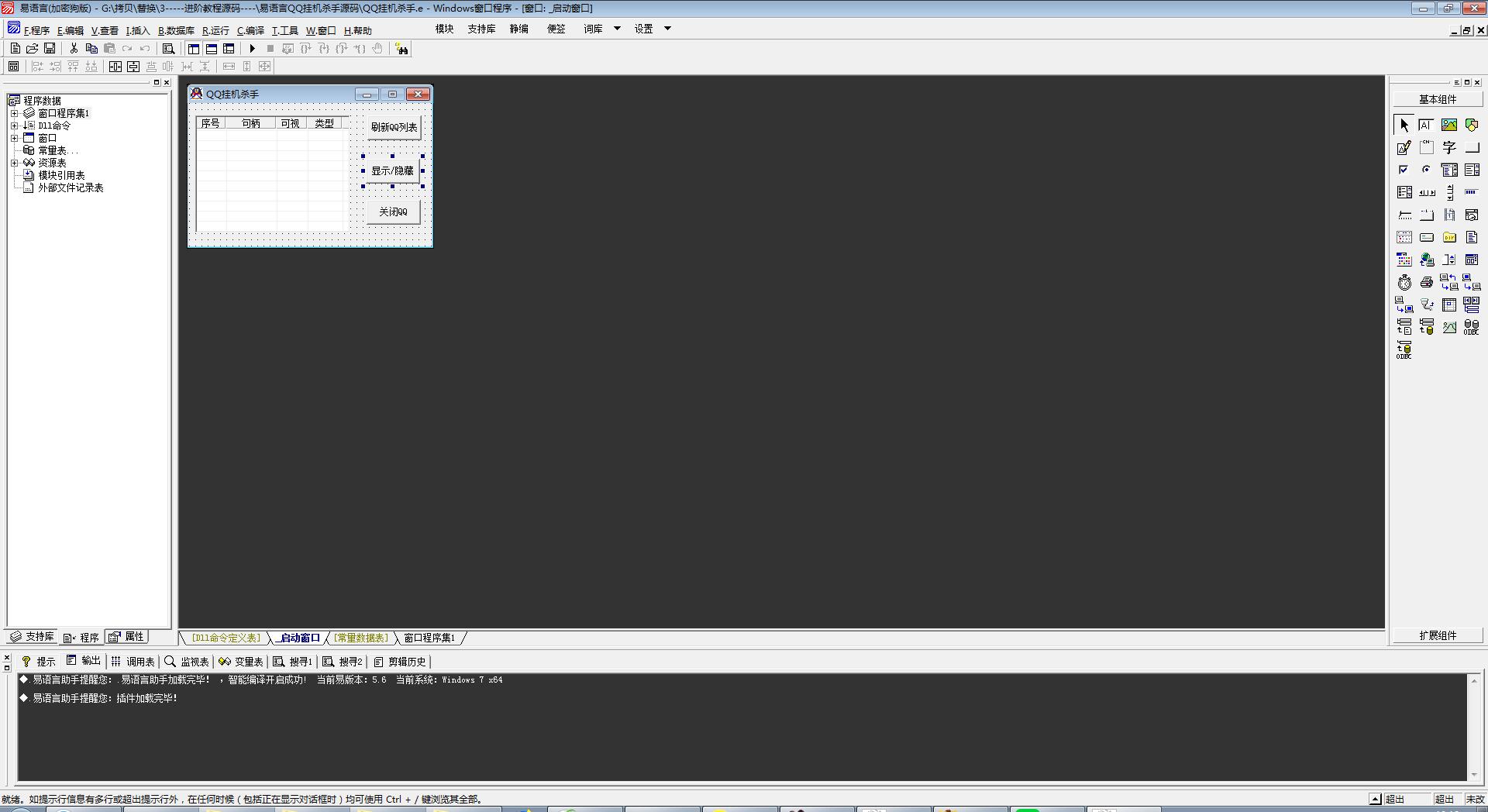Click the 显示/隐藏 button in form

coord(393,170)
